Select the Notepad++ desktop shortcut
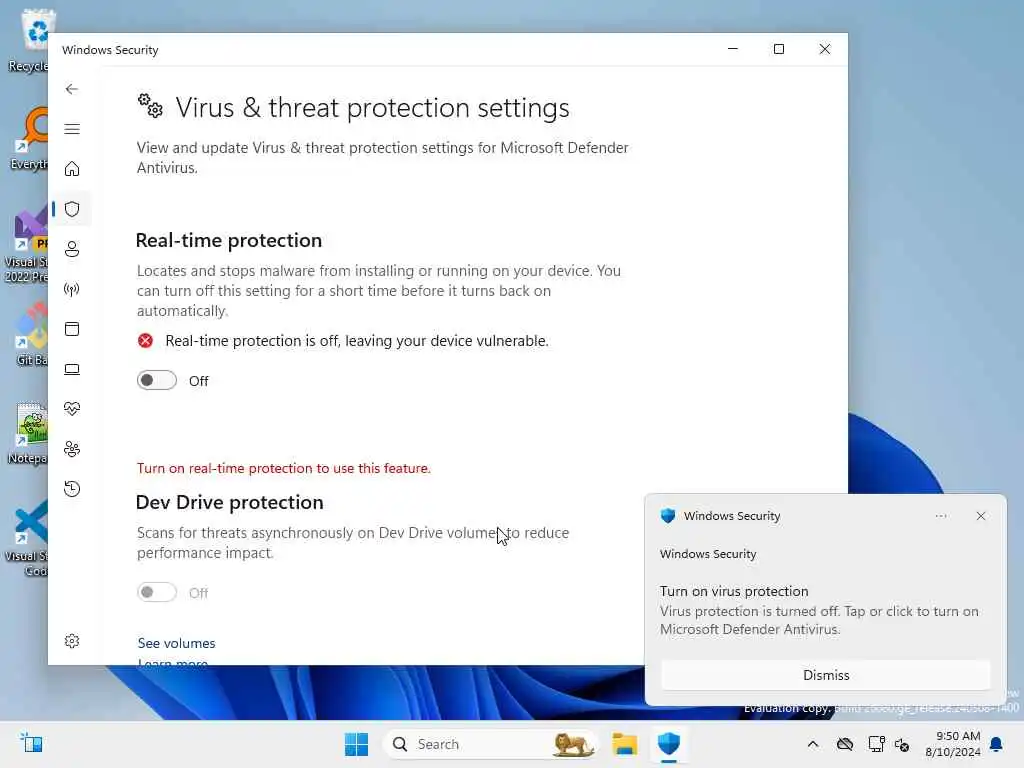Image resolution: width=1024 pixels, height=768 pixels. [28, 433]
